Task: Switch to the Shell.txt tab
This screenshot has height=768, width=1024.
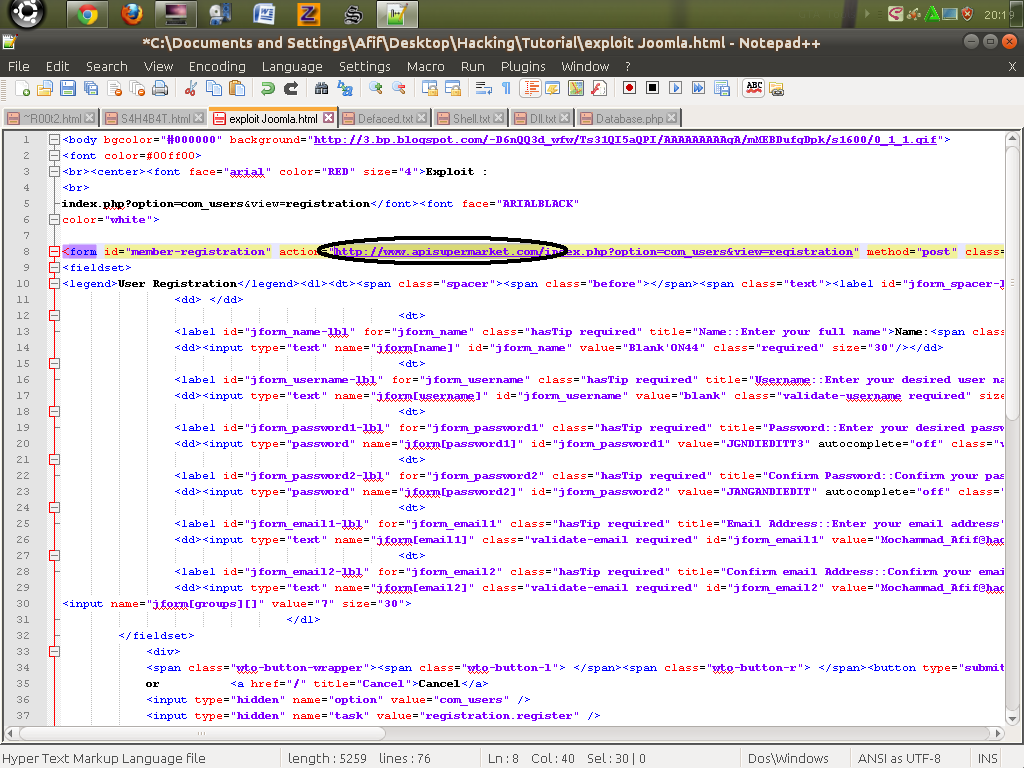Action: (471, 118)
